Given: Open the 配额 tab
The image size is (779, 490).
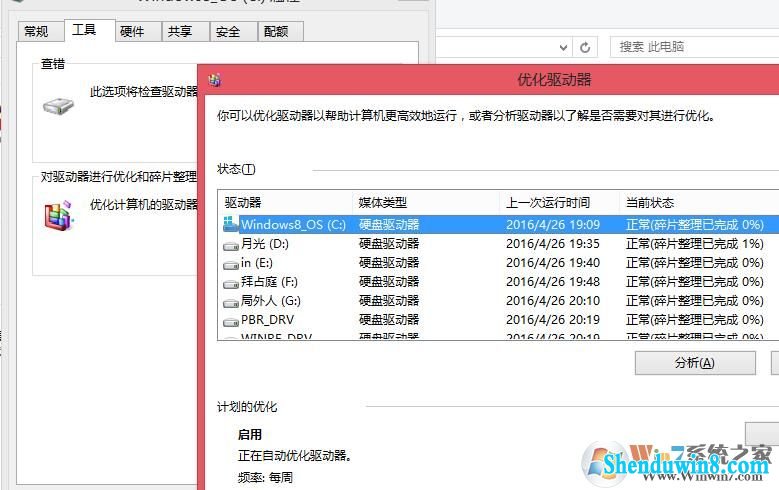Looking at the screenshot, I should pos(281,31).
